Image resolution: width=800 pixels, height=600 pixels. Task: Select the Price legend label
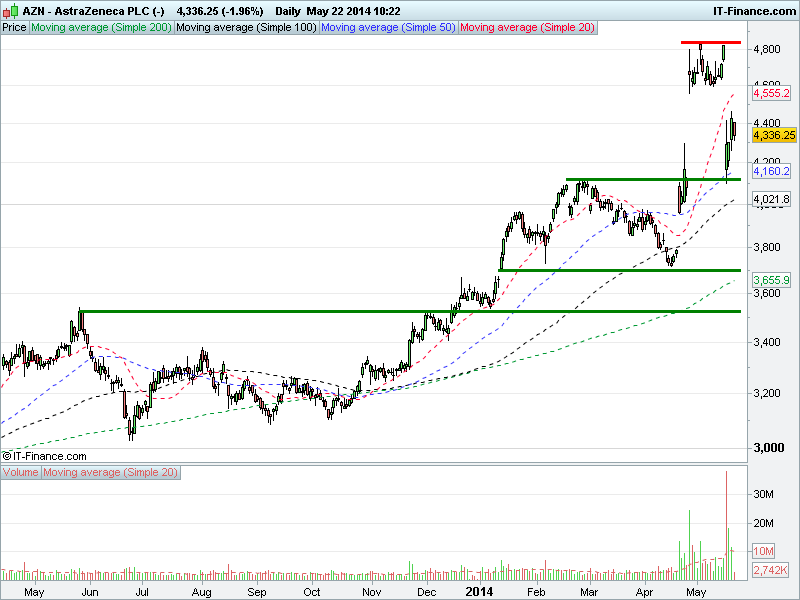point(14,28)
